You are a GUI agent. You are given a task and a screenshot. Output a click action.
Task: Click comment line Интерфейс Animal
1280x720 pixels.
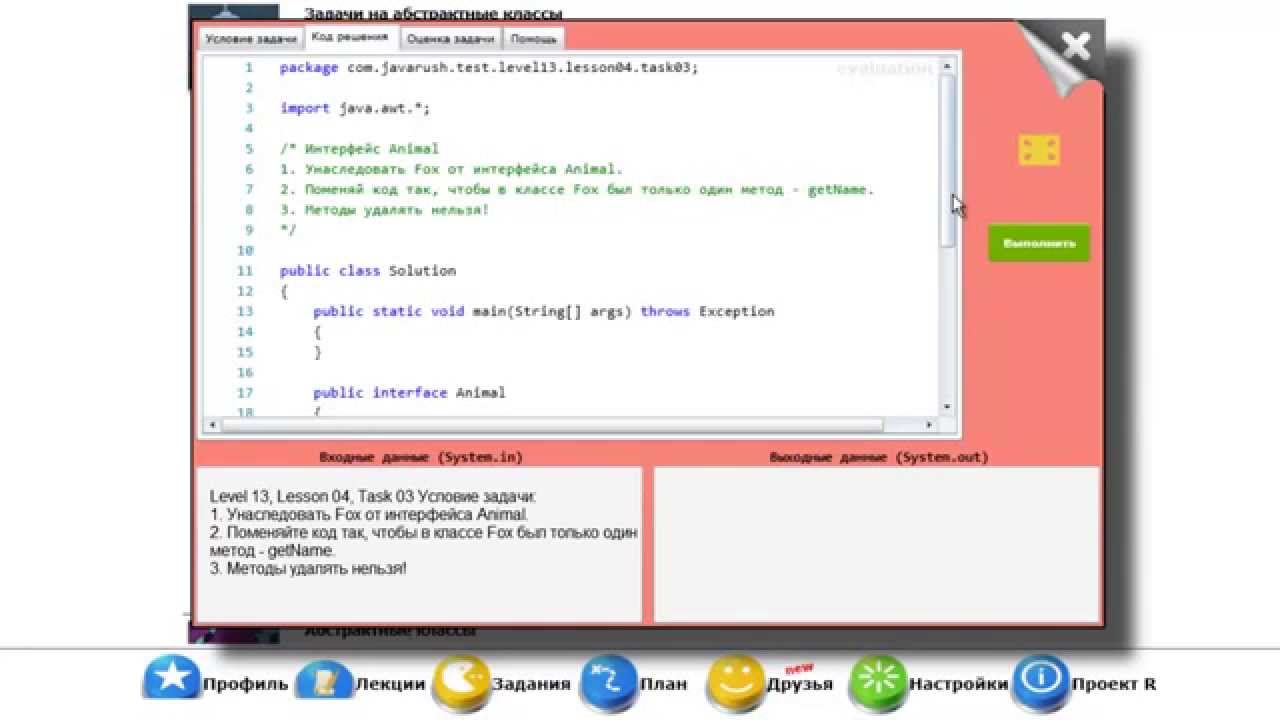(x=359, y=149)
